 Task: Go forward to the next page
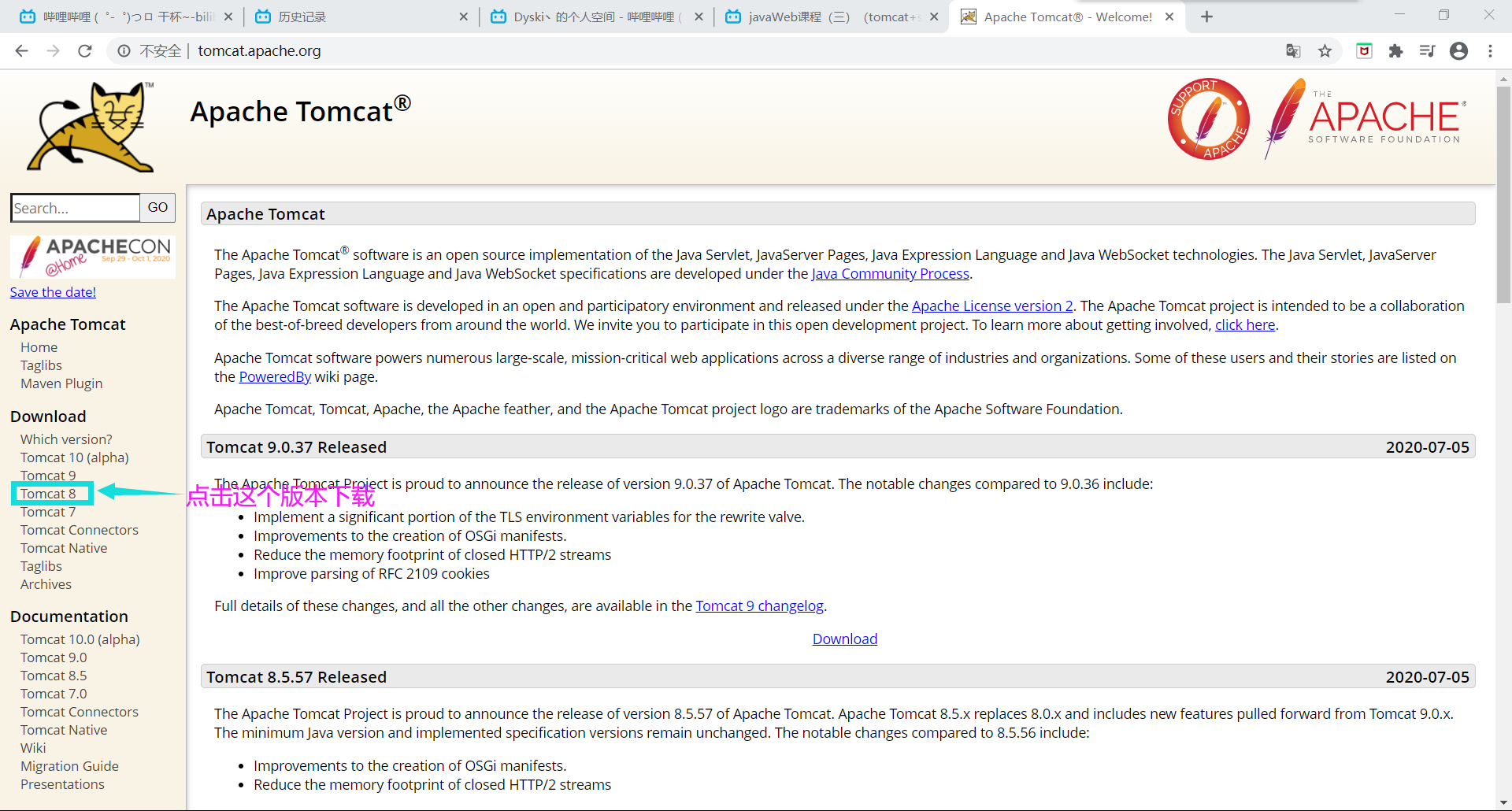pos(54,51)
